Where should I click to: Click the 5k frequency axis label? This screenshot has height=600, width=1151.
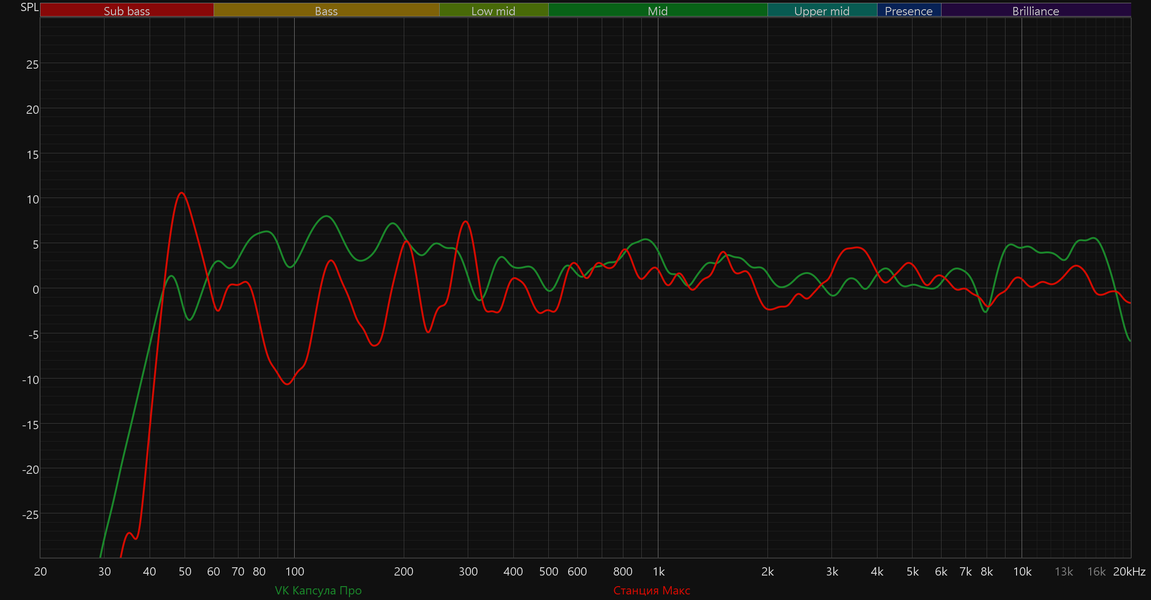coord(912,572)
